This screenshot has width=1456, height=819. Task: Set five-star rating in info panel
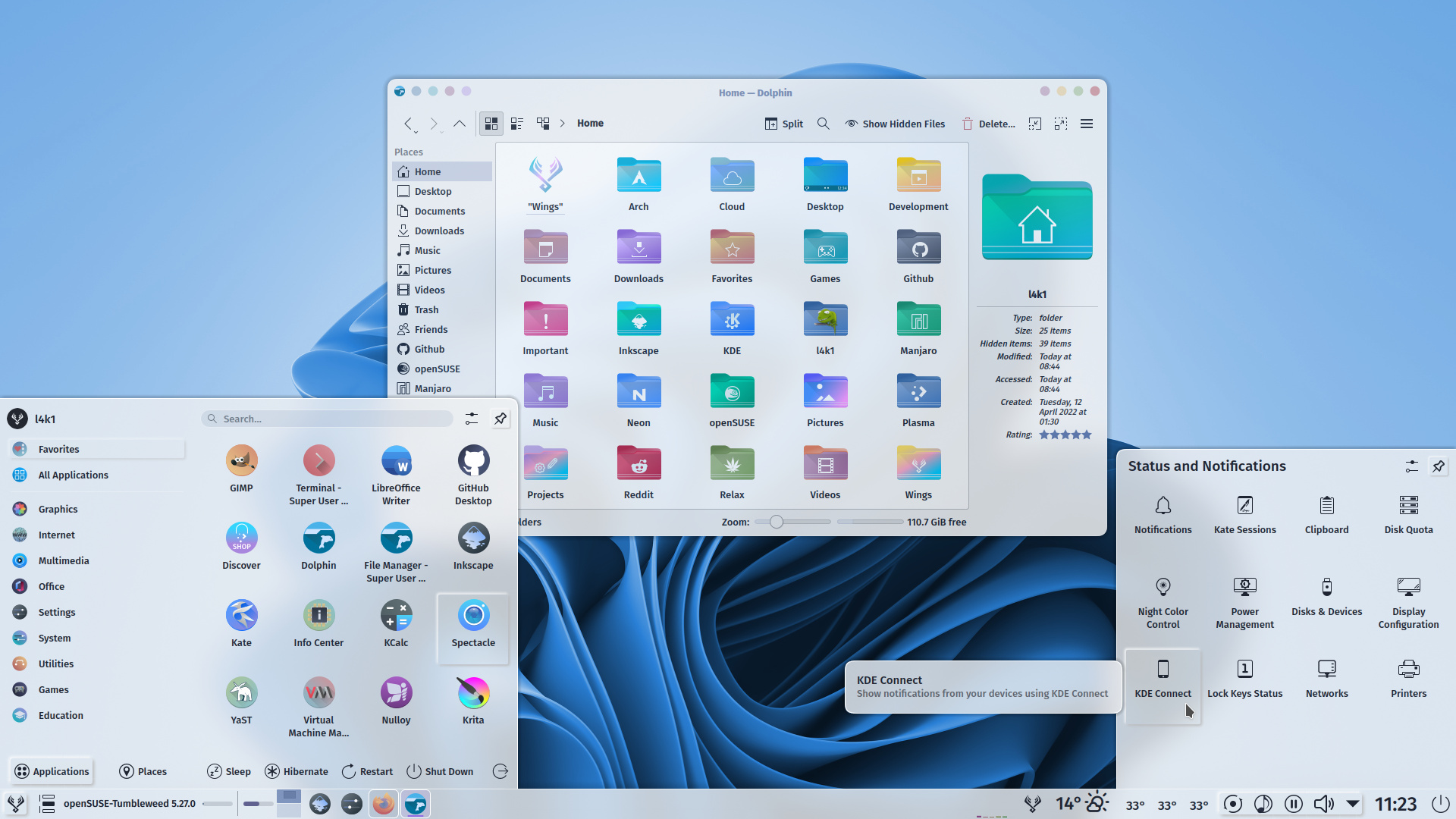(1087, 435)
